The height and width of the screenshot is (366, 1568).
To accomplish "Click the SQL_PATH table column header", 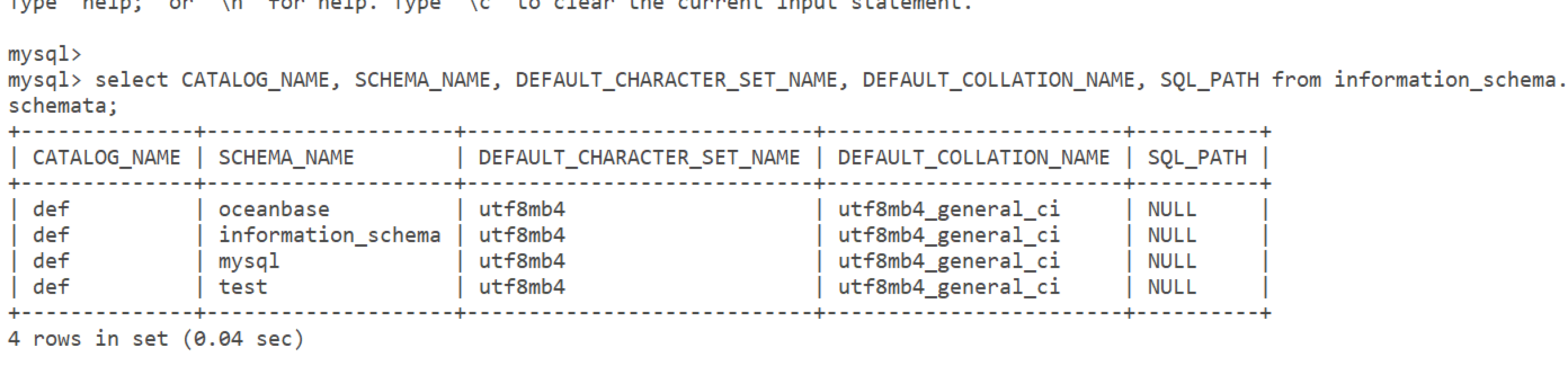I will click(1197, 158).
